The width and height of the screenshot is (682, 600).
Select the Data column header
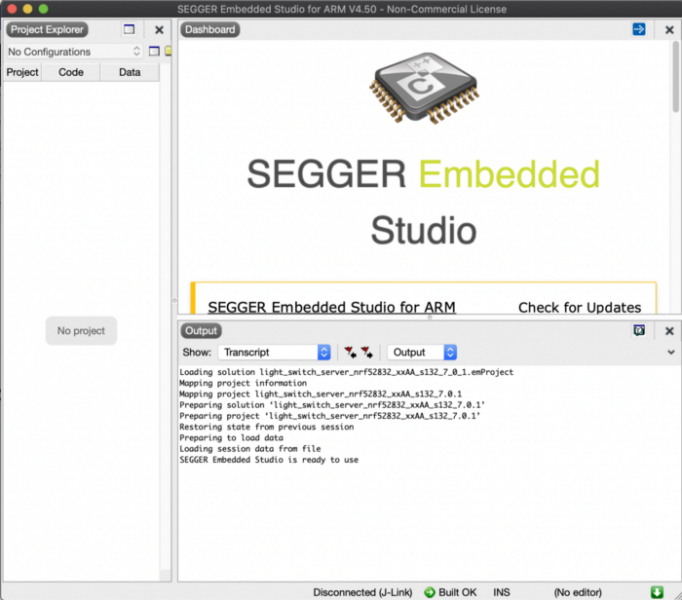click(130, 72)
